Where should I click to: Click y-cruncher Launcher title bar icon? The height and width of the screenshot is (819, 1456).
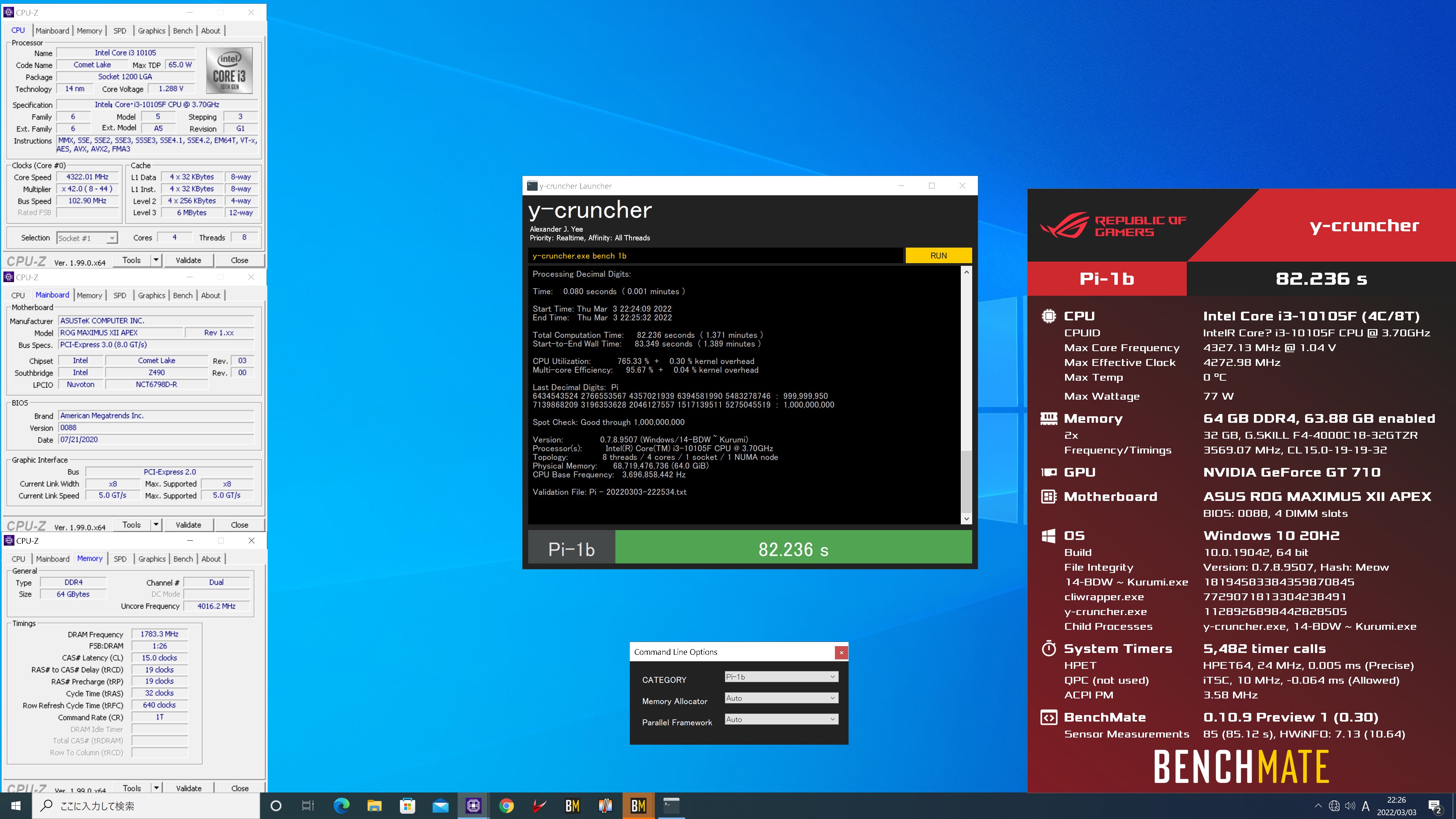point(532,186)
